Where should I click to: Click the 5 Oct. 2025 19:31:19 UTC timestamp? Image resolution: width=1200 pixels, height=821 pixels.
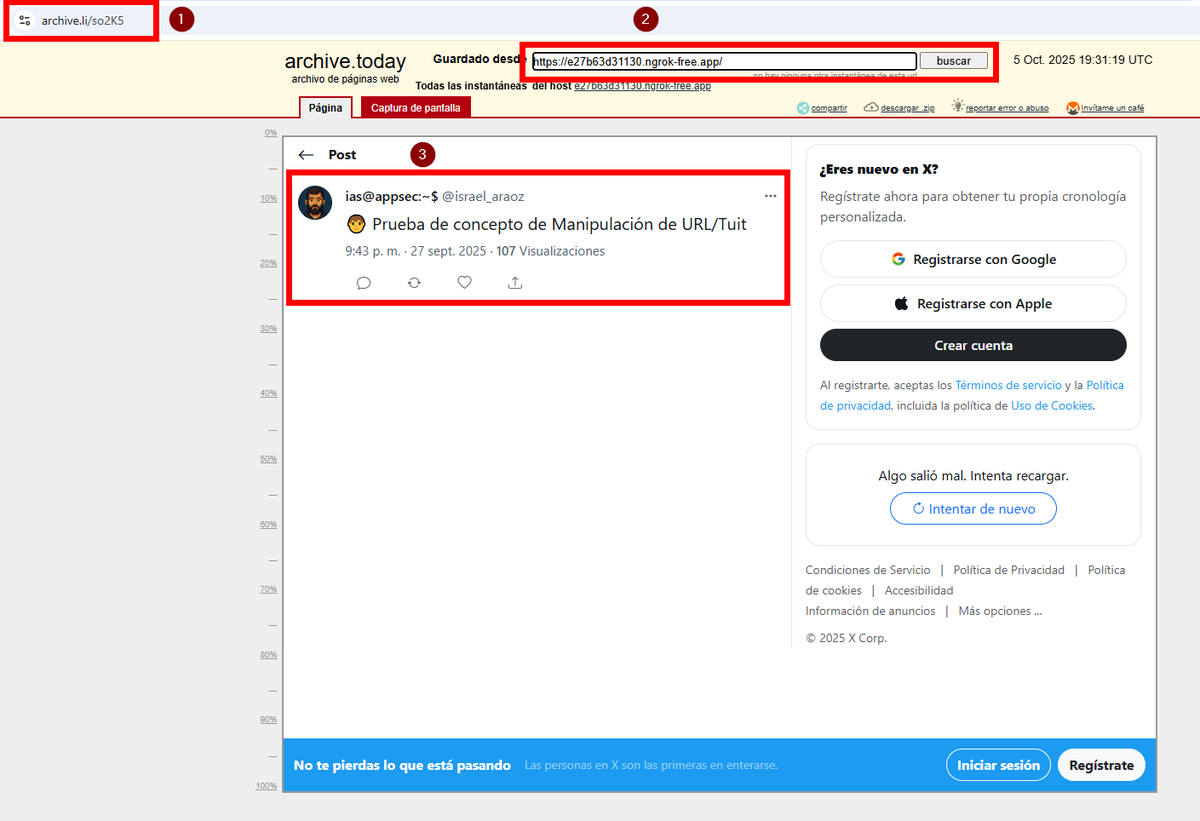coord(1083,60)
